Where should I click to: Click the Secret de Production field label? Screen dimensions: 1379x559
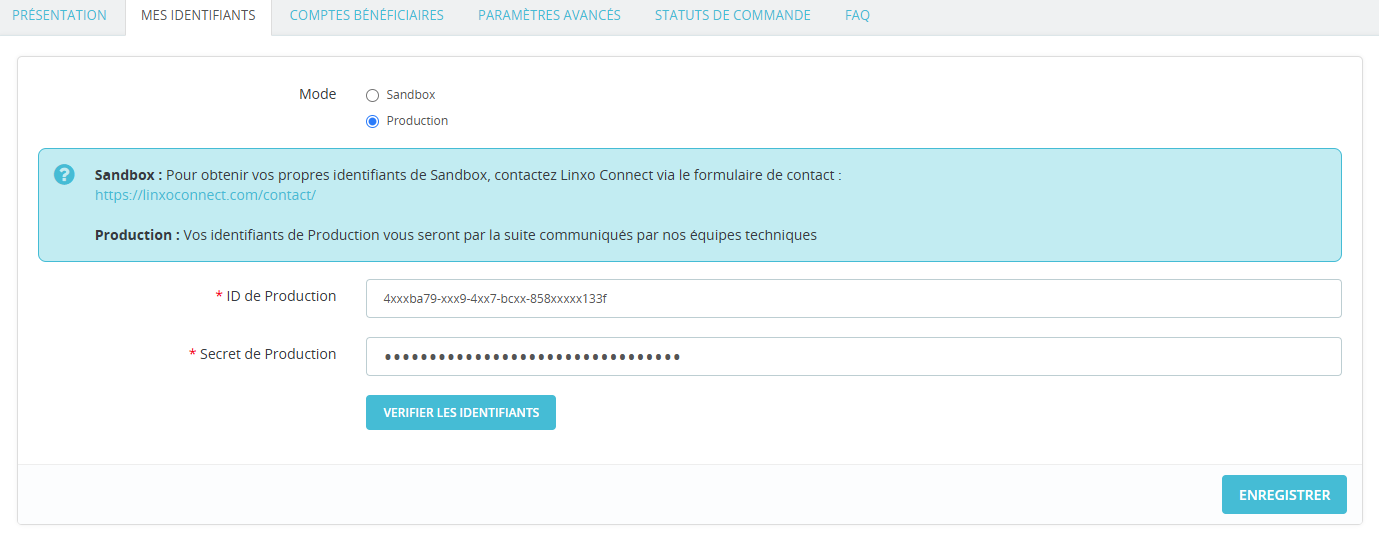(268, 354)
